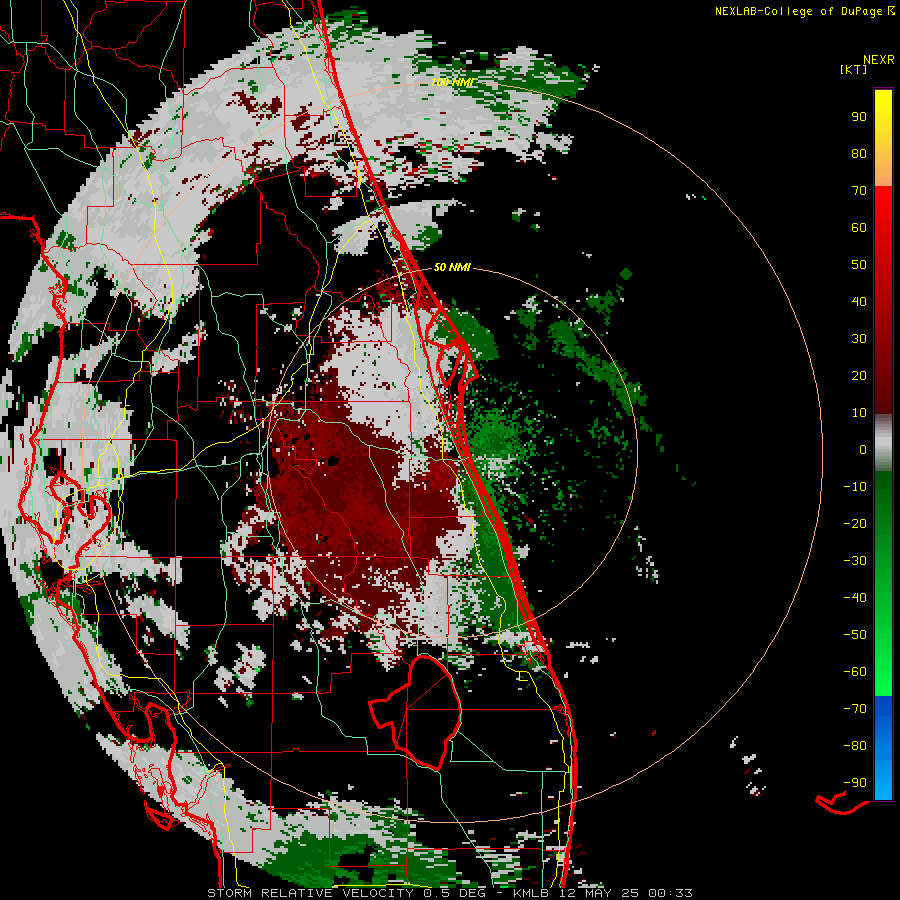Click the 80 value on the velocity scale
The height and width of the screenshot is (900, 900).
click(859, 153)
